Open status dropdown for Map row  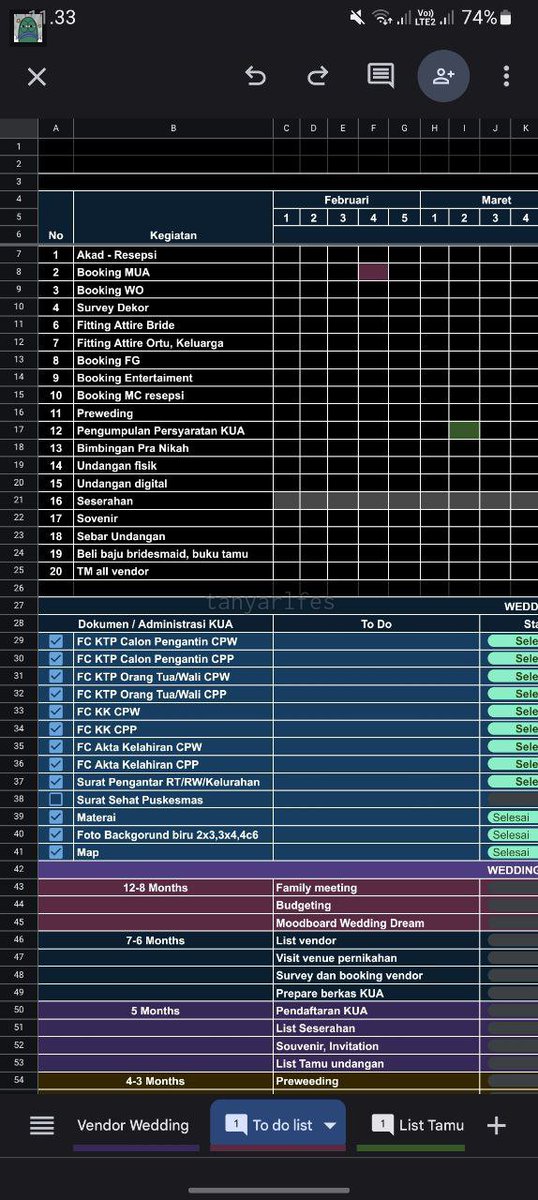(x=512, y=853)
